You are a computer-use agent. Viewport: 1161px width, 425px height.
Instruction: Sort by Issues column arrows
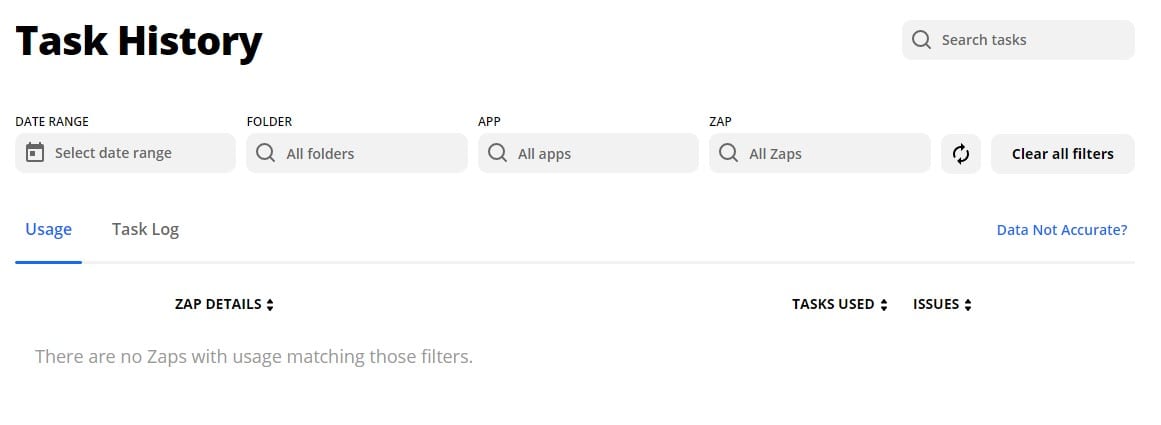[x=968, y=305]
